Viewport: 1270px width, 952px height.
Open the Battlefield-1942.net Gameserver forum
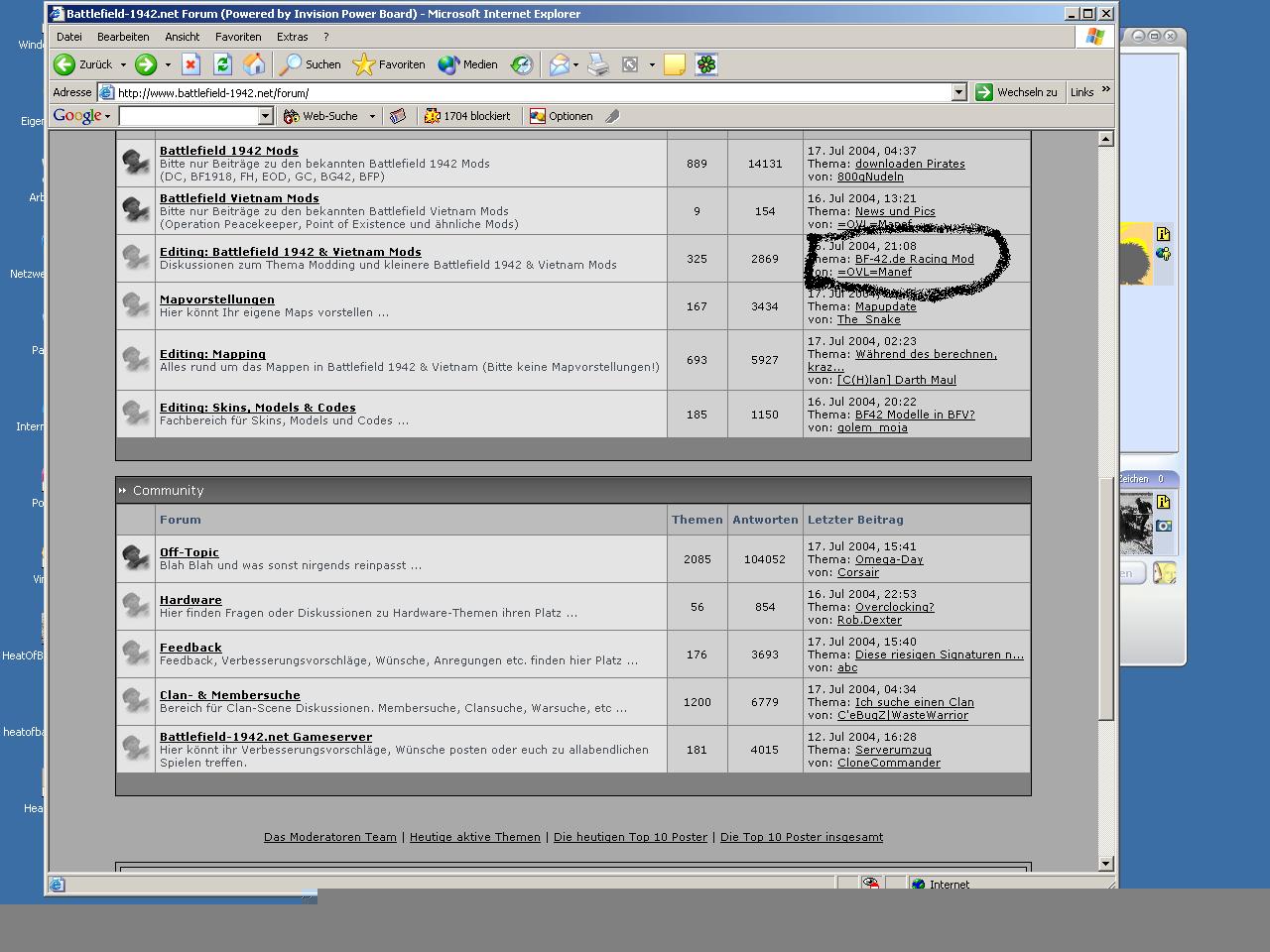(x=266, y=737)
